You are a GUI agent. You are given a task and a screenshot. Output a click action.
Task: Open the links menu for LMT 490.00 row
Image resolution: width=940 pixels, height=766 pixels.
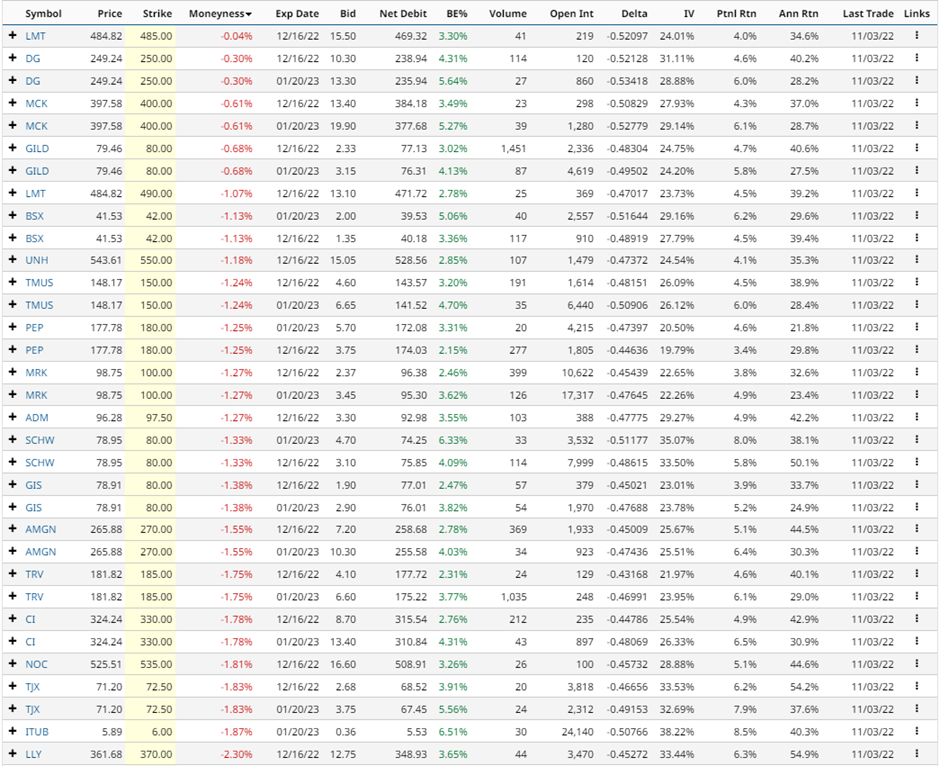[x=917, y=193]
